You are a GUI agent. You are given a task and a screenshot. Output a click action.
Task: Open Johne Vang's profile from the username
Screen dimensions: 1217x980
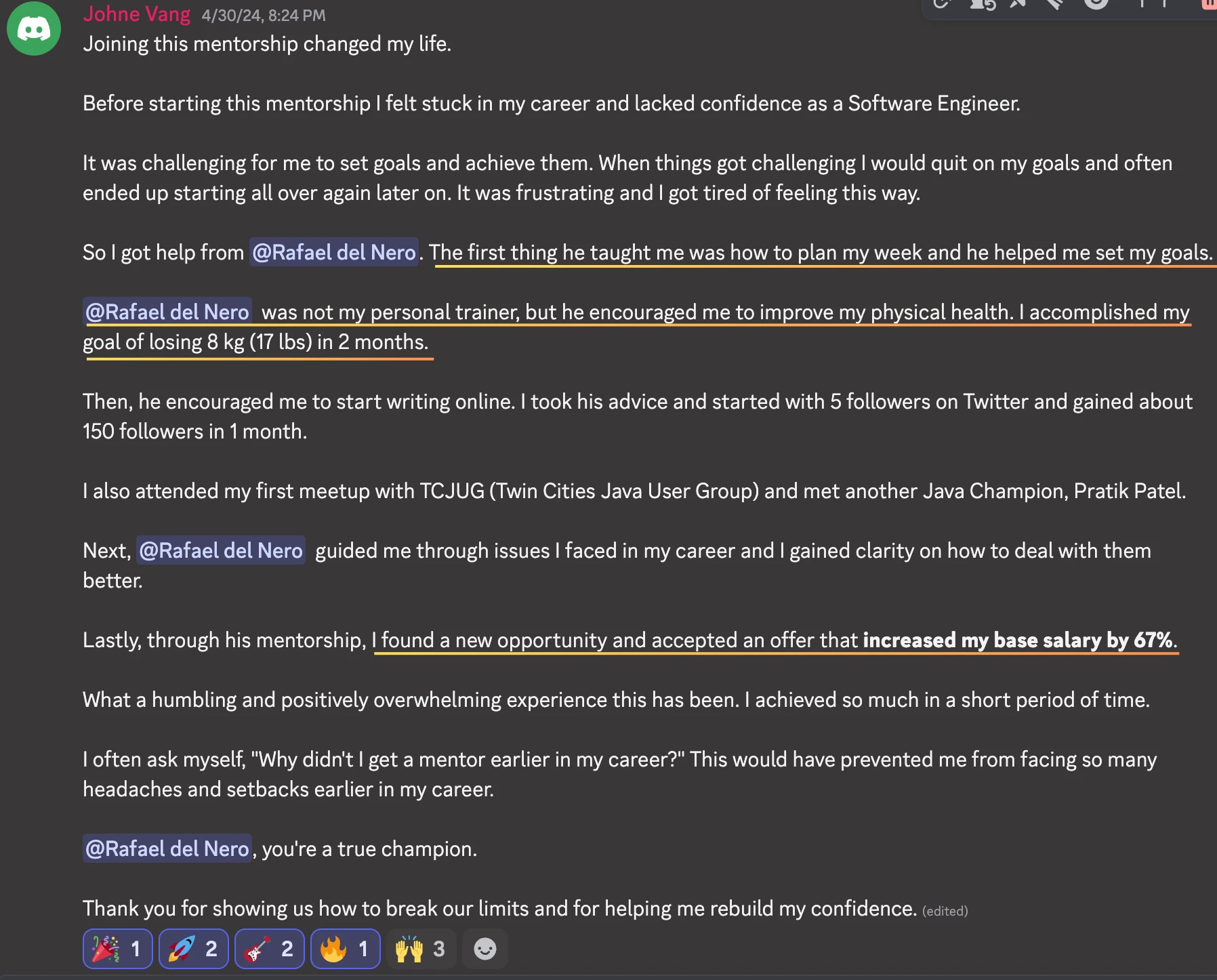click(x=136, y=14)
